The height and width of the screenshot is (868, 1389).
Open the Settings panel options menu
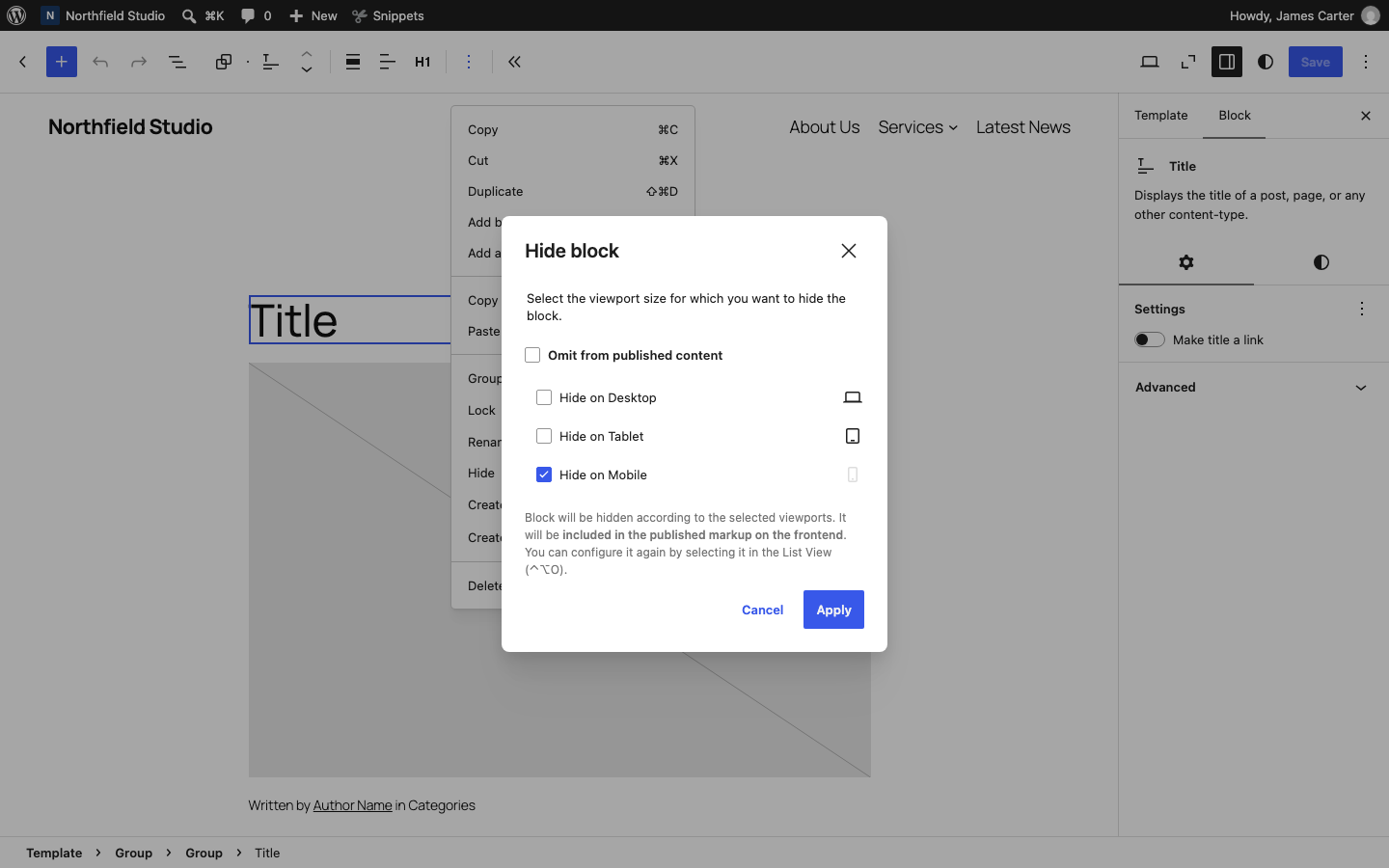pyautogui.click(x=1362, y=309)
